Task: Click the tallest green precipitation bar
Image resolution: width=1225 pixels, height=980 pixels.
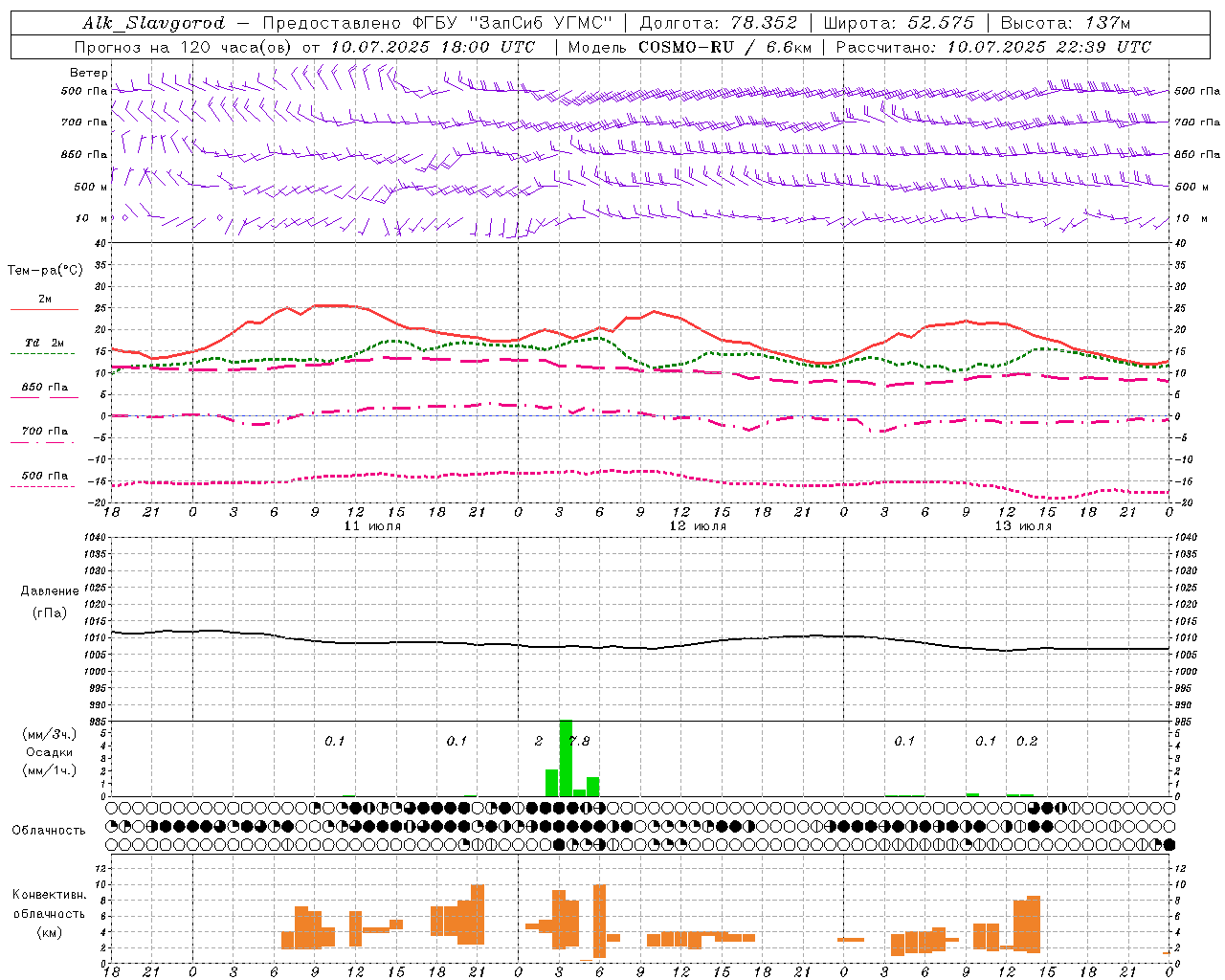Action: (x=566, y=758)
